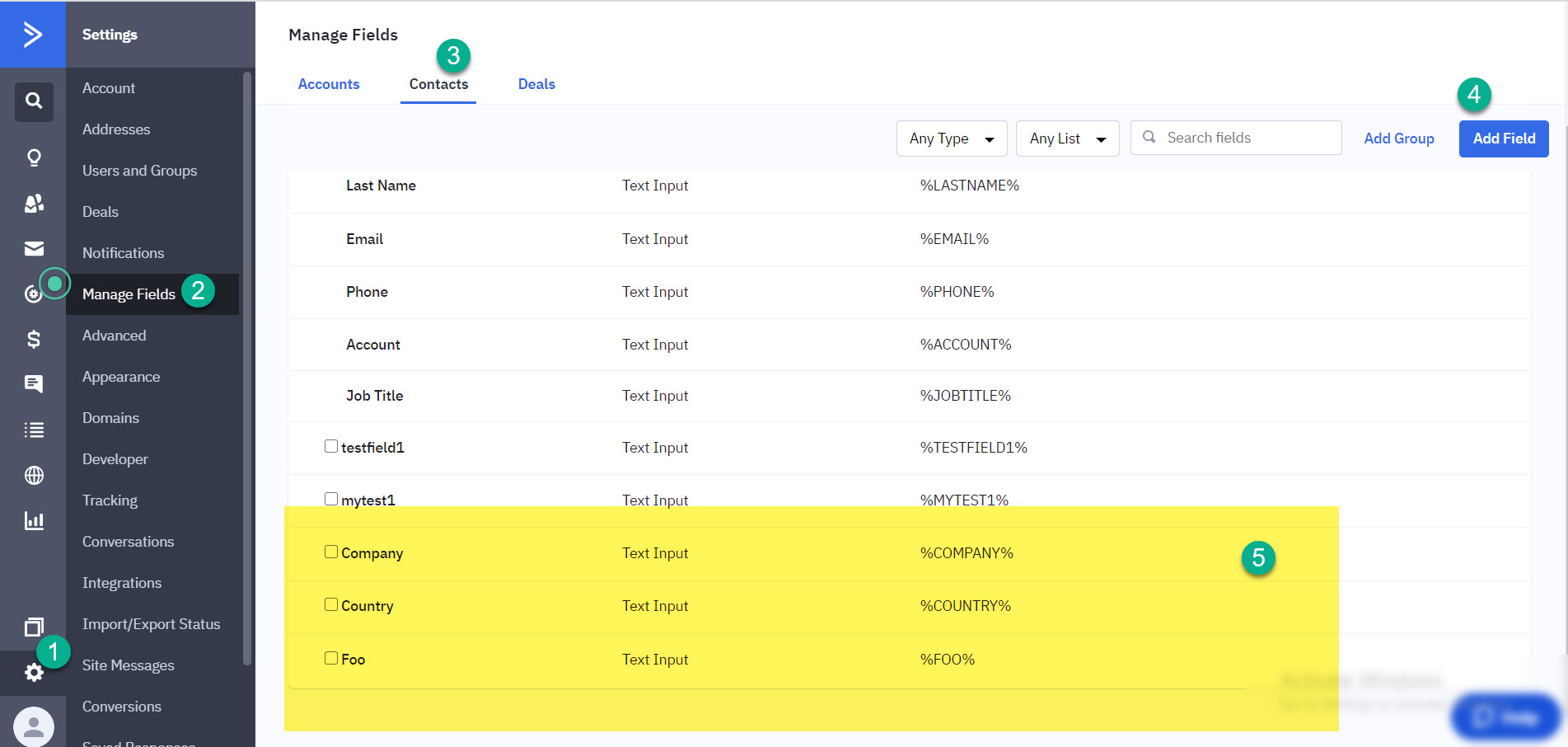Switch to the Deals tab
The height and width of the screenshot is (747, 1568).
coord(536,84)
